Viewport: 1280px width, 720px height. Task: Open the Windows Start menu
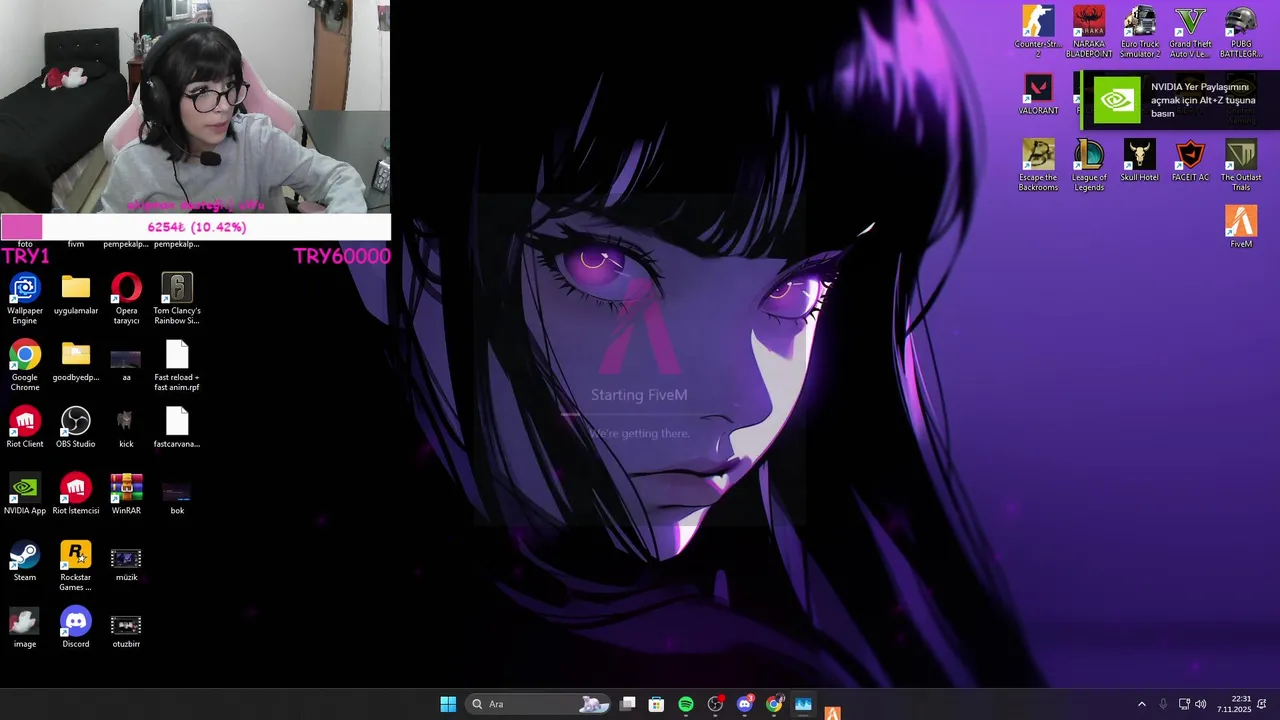click(448, 704)
